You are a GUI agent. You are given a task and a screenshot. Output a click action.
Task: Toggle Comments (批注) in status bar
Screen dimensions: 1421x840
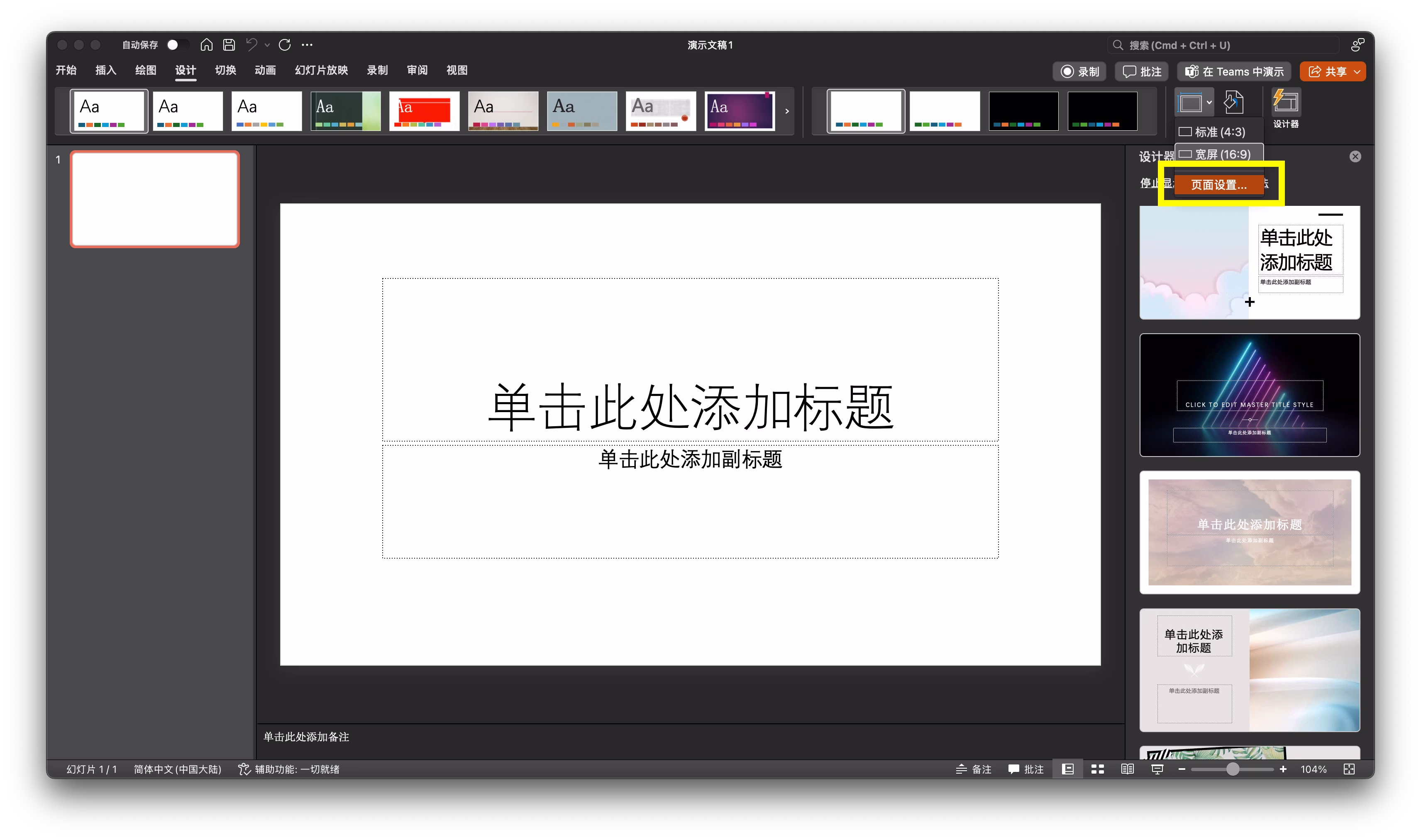pyautogui.click(x=1026, y=769)
